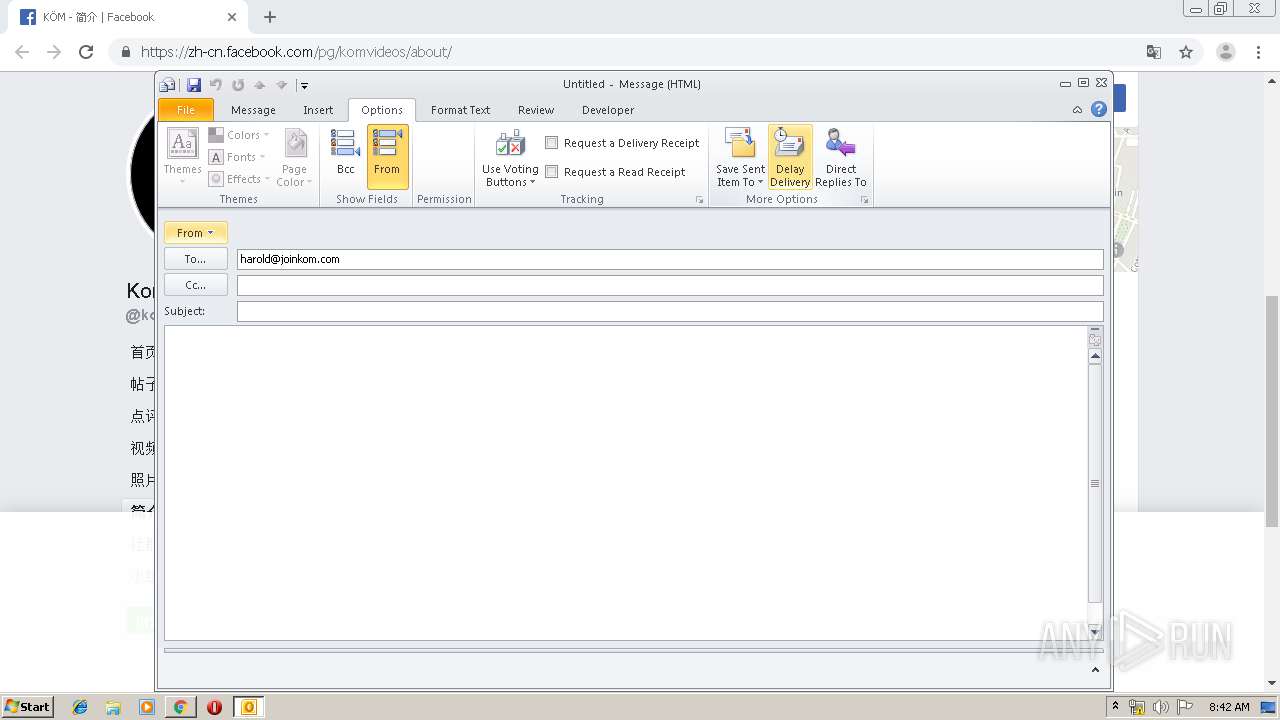Open Use Voting Buttons menu

(510, 158)
